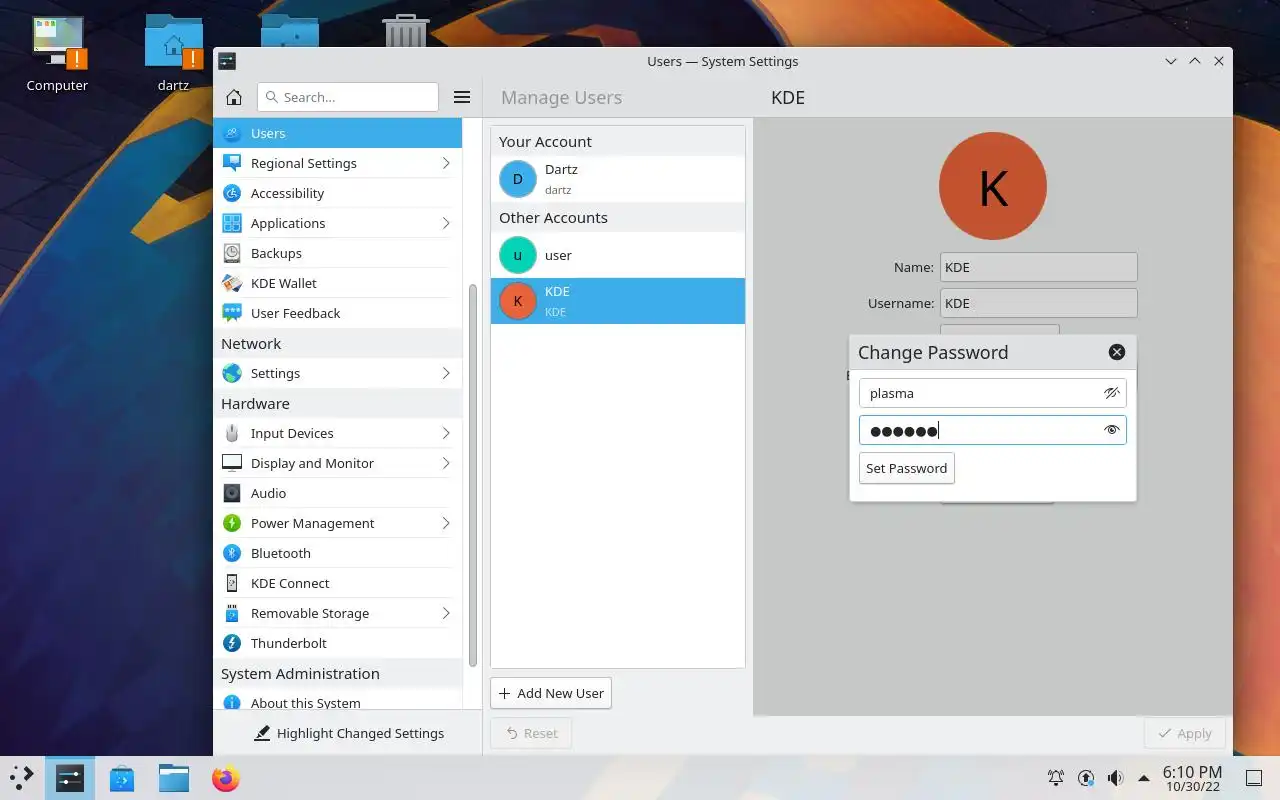The width and height of the screenshot is (1280, 800).
Task: Click System Settings in the taskbar
Action: 70,778
